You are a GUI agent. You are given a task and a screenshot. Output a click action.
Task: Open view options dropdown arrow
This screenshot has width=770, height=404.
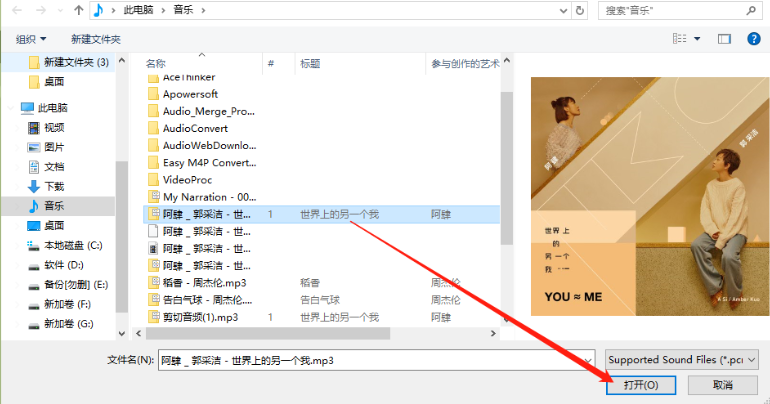(x=697, y=39)
